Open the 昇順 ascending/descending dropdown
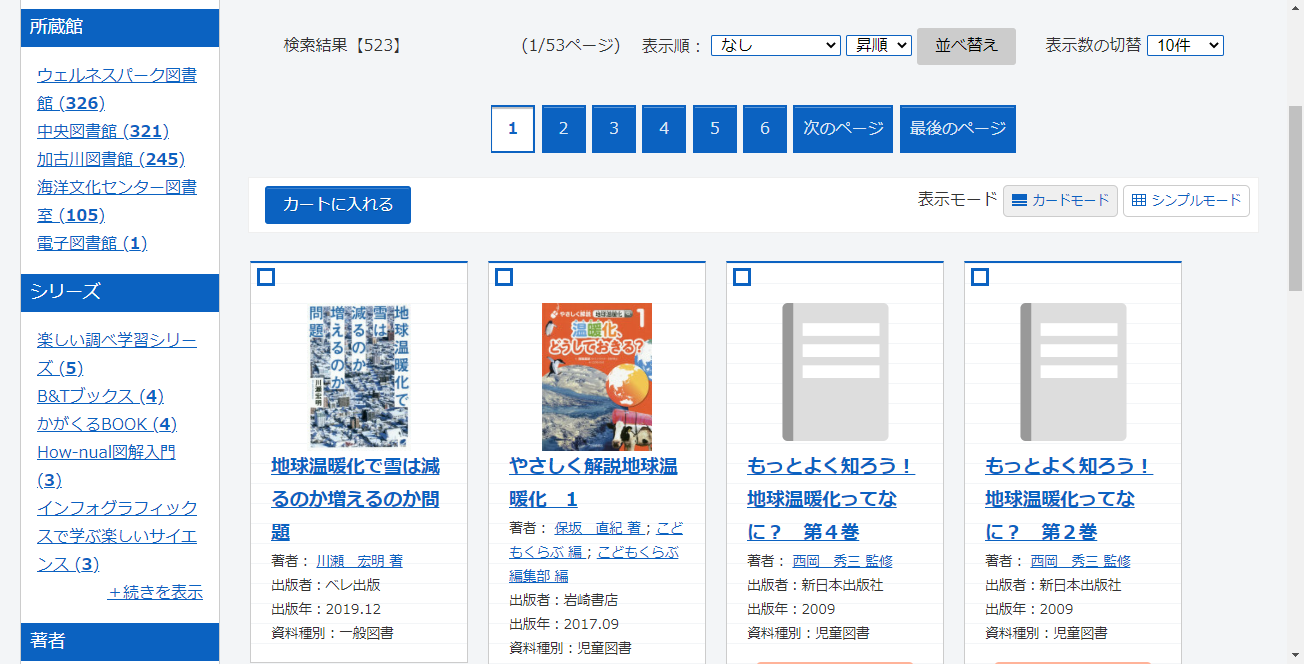 tap(878, 45)
